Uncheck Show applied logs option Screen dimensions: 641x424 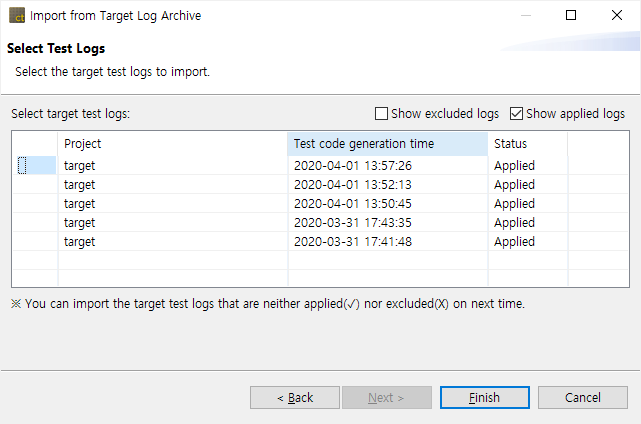click(517, 114)
